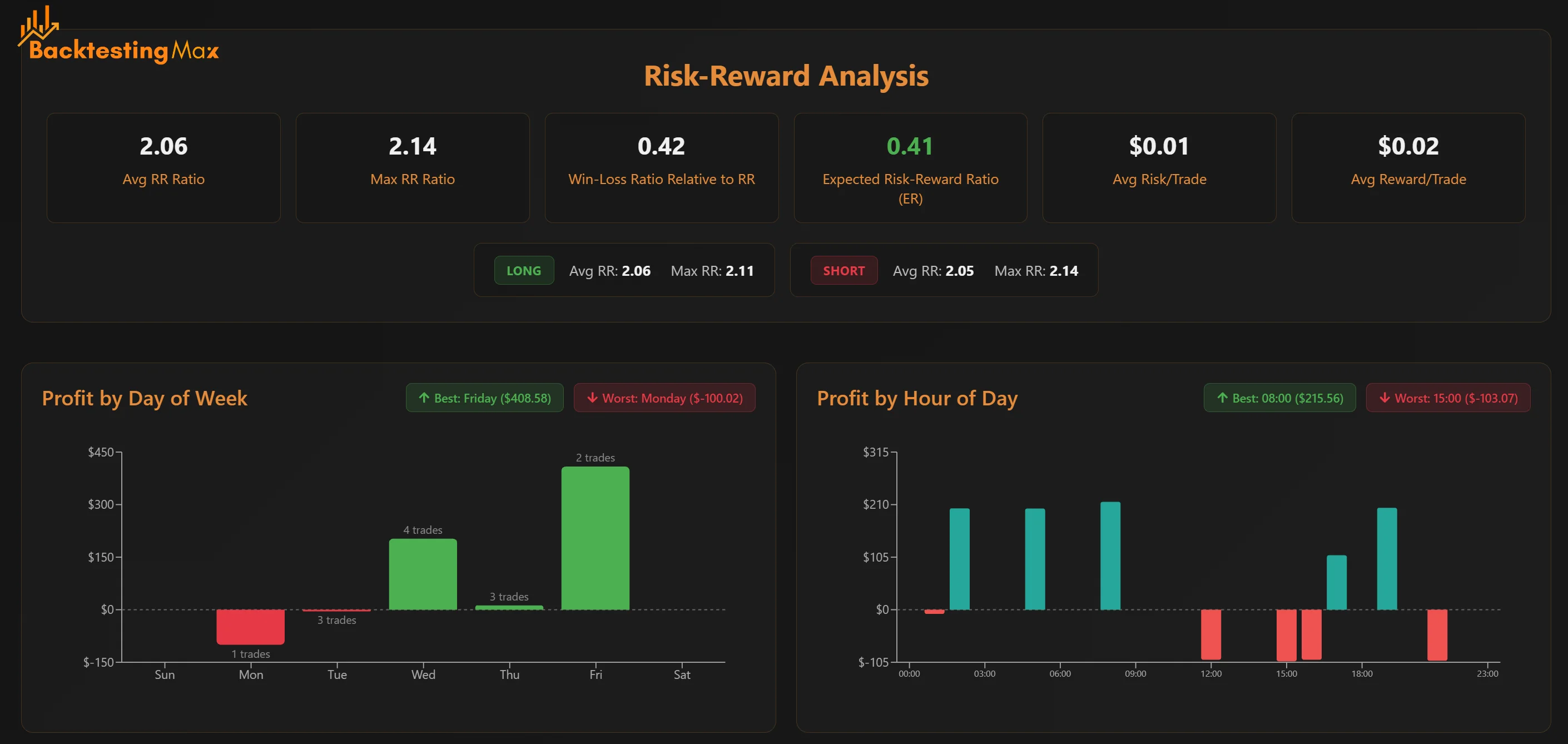Click the thin red Tuesday profit bar
This screenshot has width=1568, height=744.
point(336,610)
